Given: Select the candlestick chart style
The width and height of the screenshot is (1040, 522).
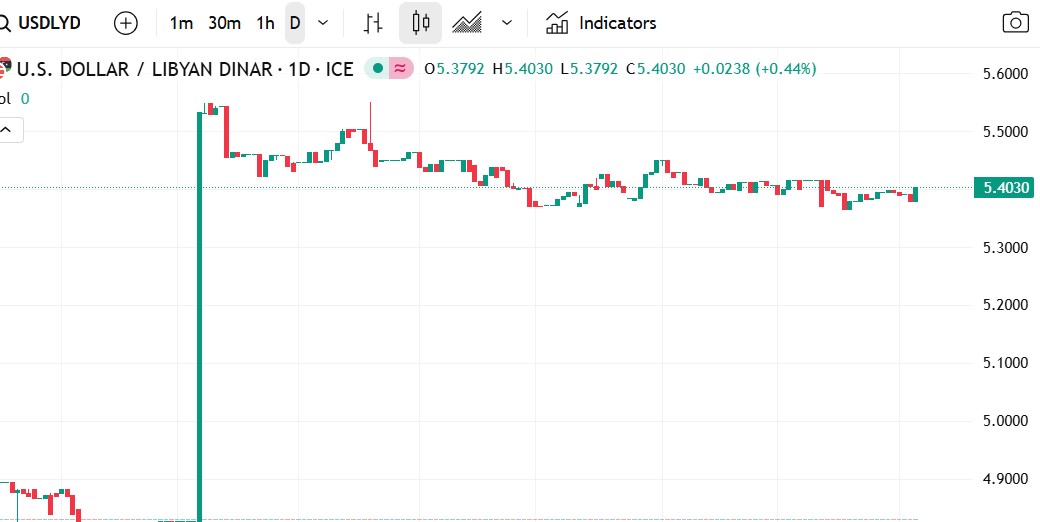Looking at the screenshot, I should click(x=420, y=23).
